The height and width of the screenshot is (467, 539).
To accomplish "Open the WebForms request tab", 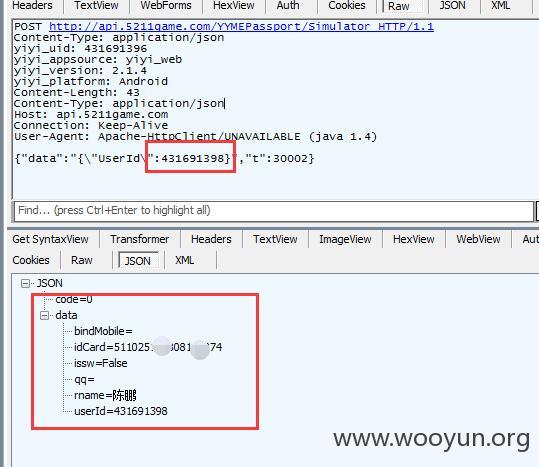I will [x=166, y=5].
